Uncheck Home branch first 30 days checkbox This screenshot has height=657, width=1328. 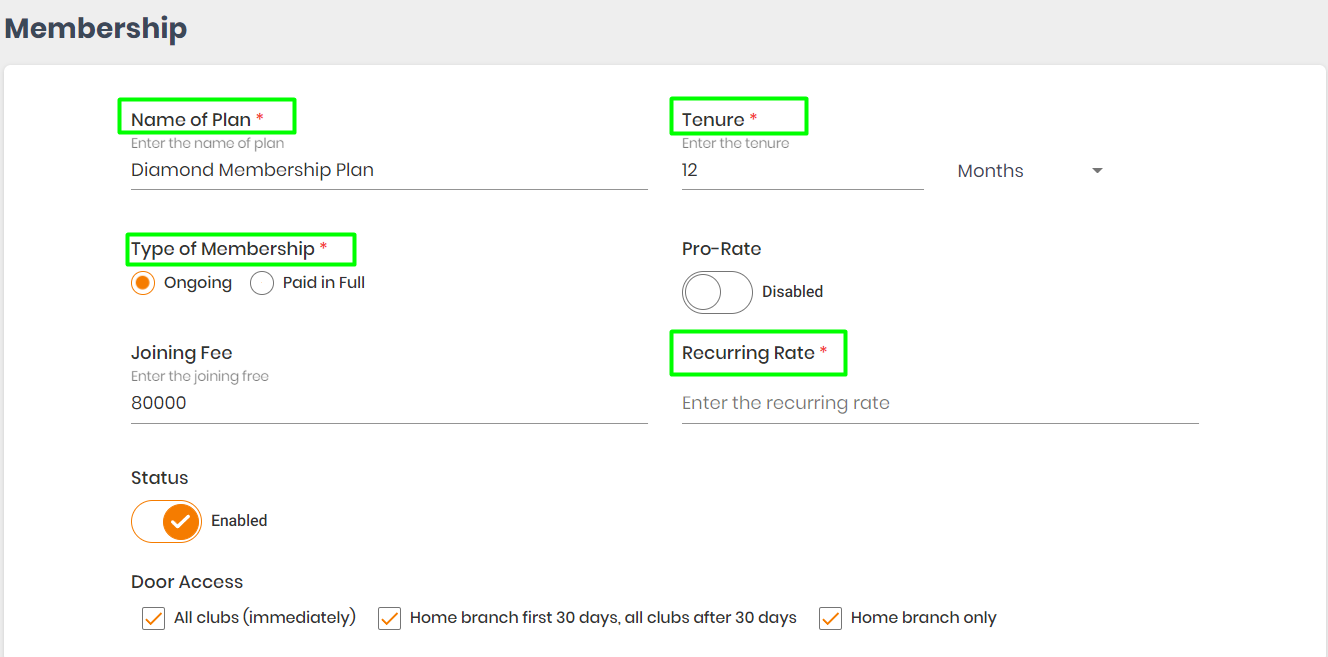[x=389, y=618]
